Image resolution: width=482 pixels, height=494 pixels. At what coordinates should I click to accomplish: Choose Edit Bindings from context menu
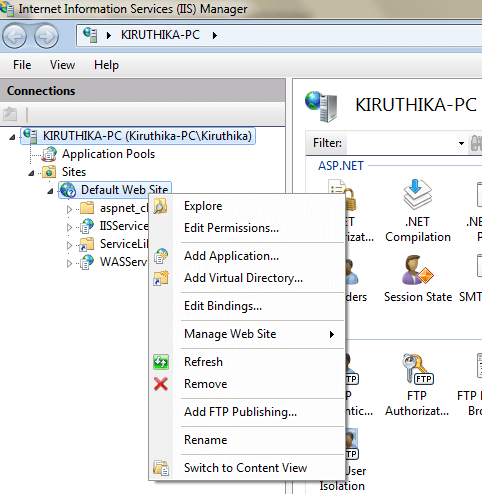(247, 306)
